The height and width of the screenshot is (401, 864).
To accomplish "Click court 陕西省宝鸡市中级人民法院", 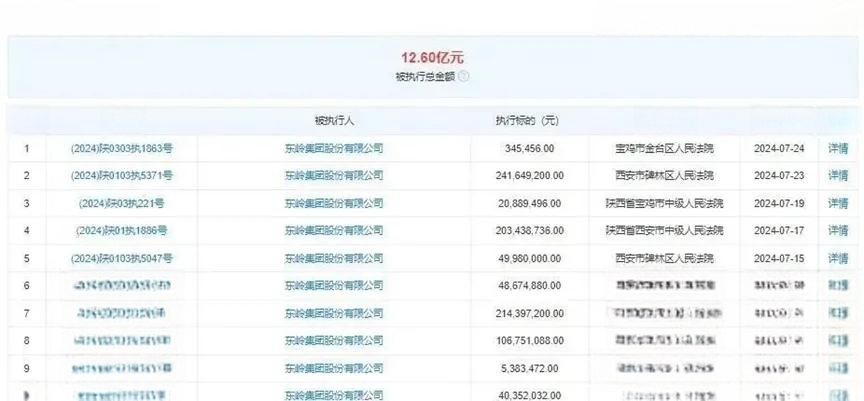I will 665,203.
